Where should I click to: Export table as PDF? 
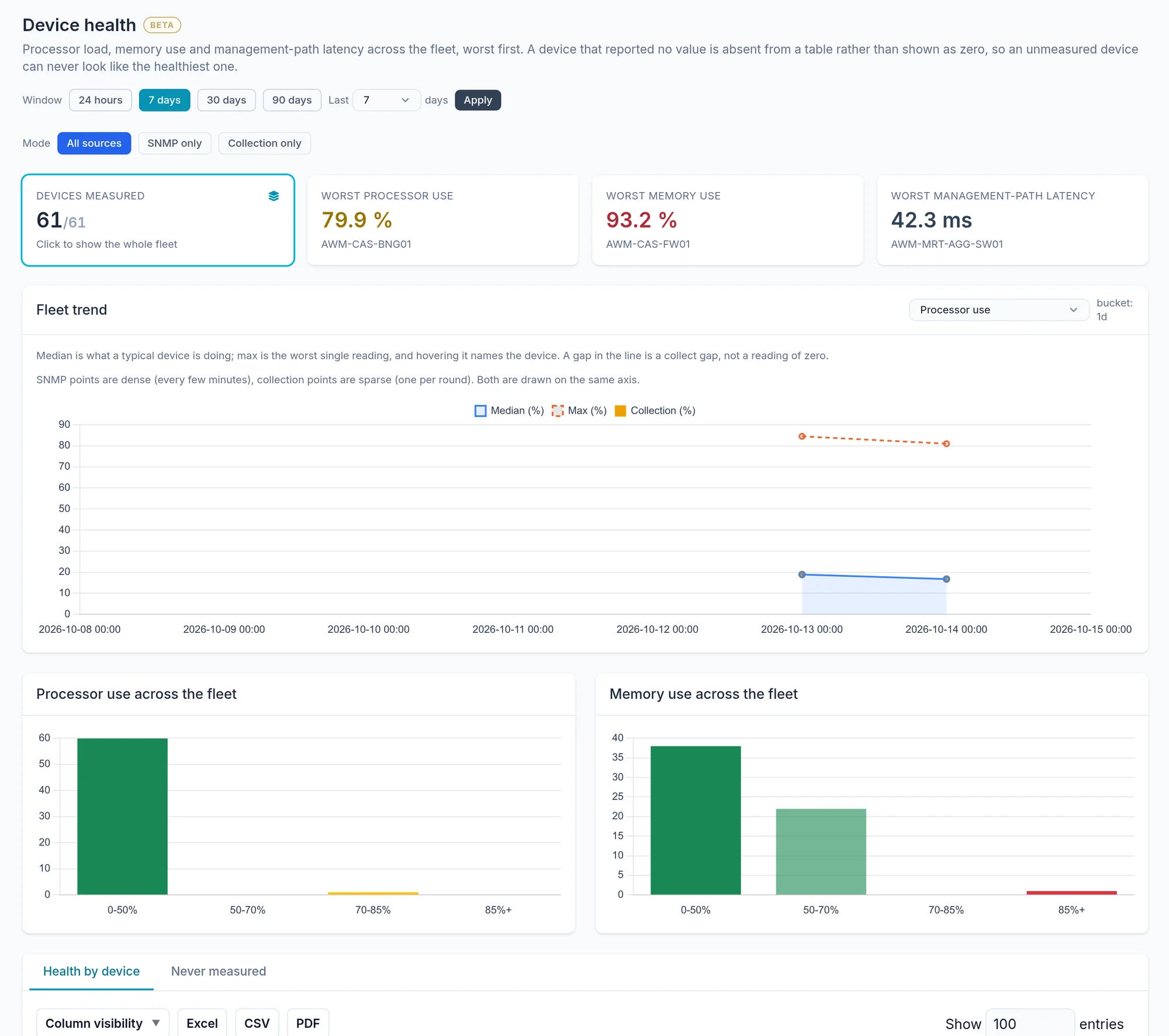point(307,1023)
